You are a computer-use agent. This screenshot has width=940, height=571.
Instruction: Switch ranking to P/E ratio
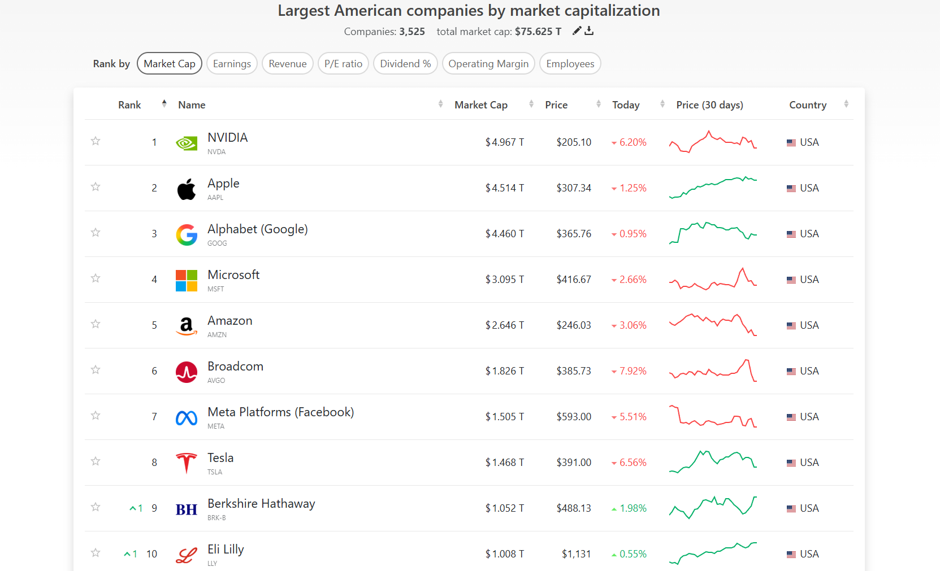(344, 64)
